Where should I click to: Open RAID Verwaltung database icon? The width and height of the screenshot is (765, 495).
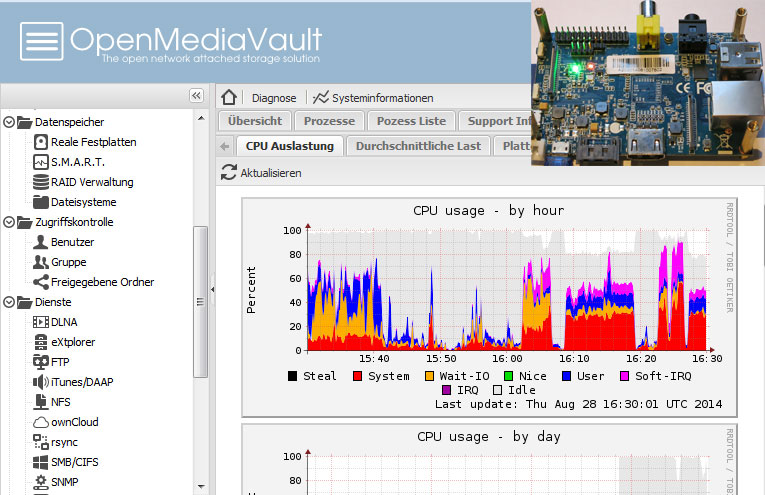point(40,182)
